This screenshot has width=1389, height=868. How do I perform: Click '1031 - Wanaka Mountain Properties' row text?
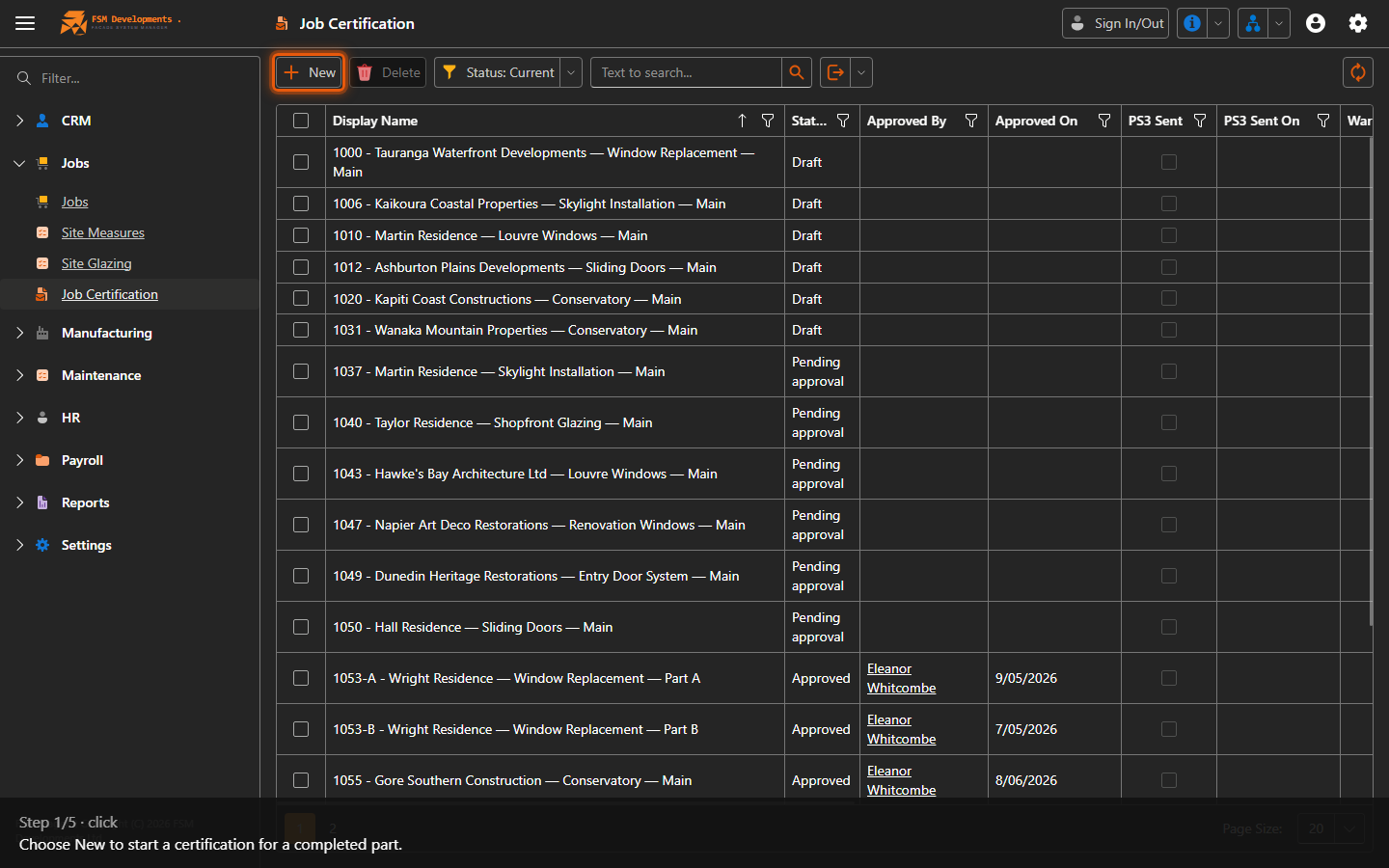pos(515,330)
